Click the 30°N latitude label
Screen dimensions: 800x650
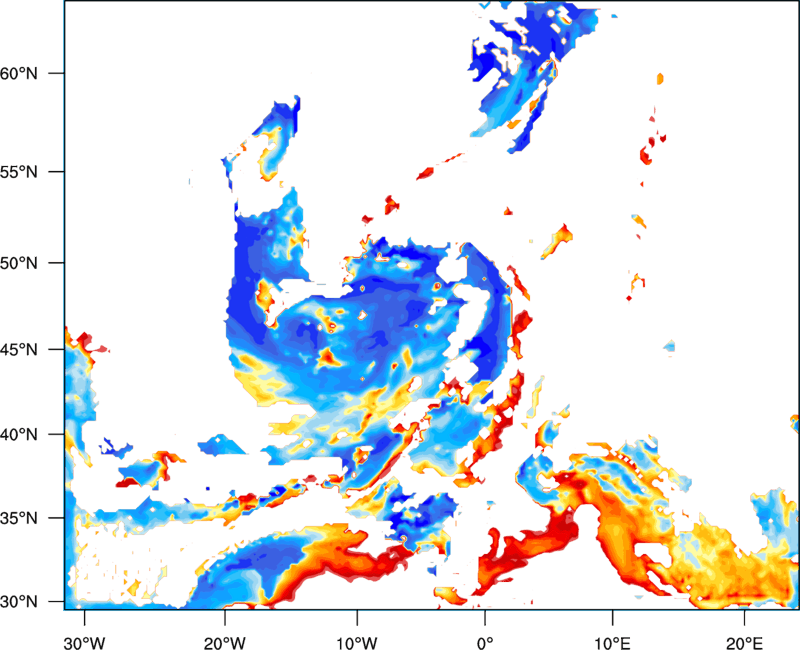tap(19, 602)
